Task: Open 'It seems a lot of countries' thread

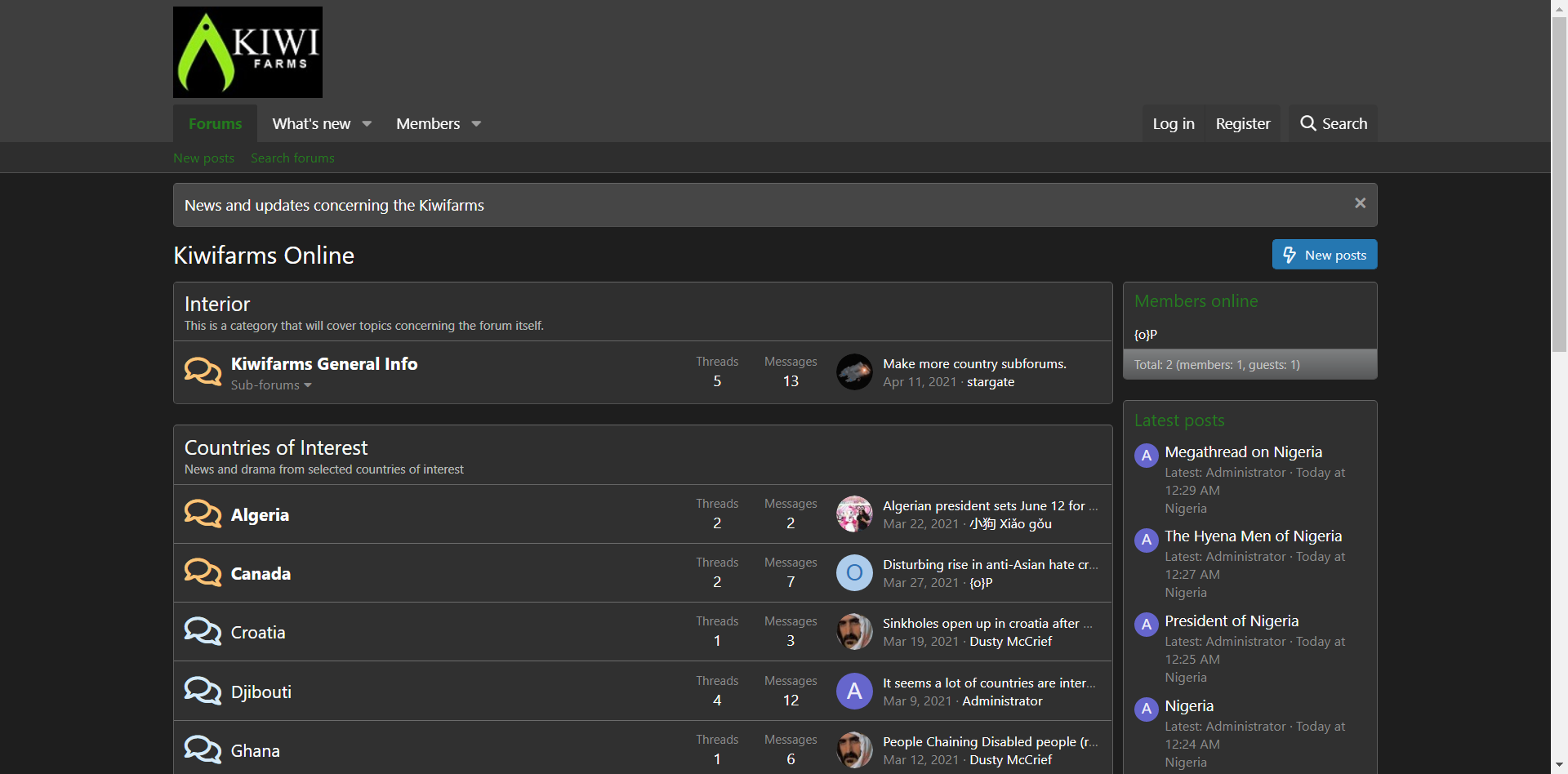Action: 989,683
